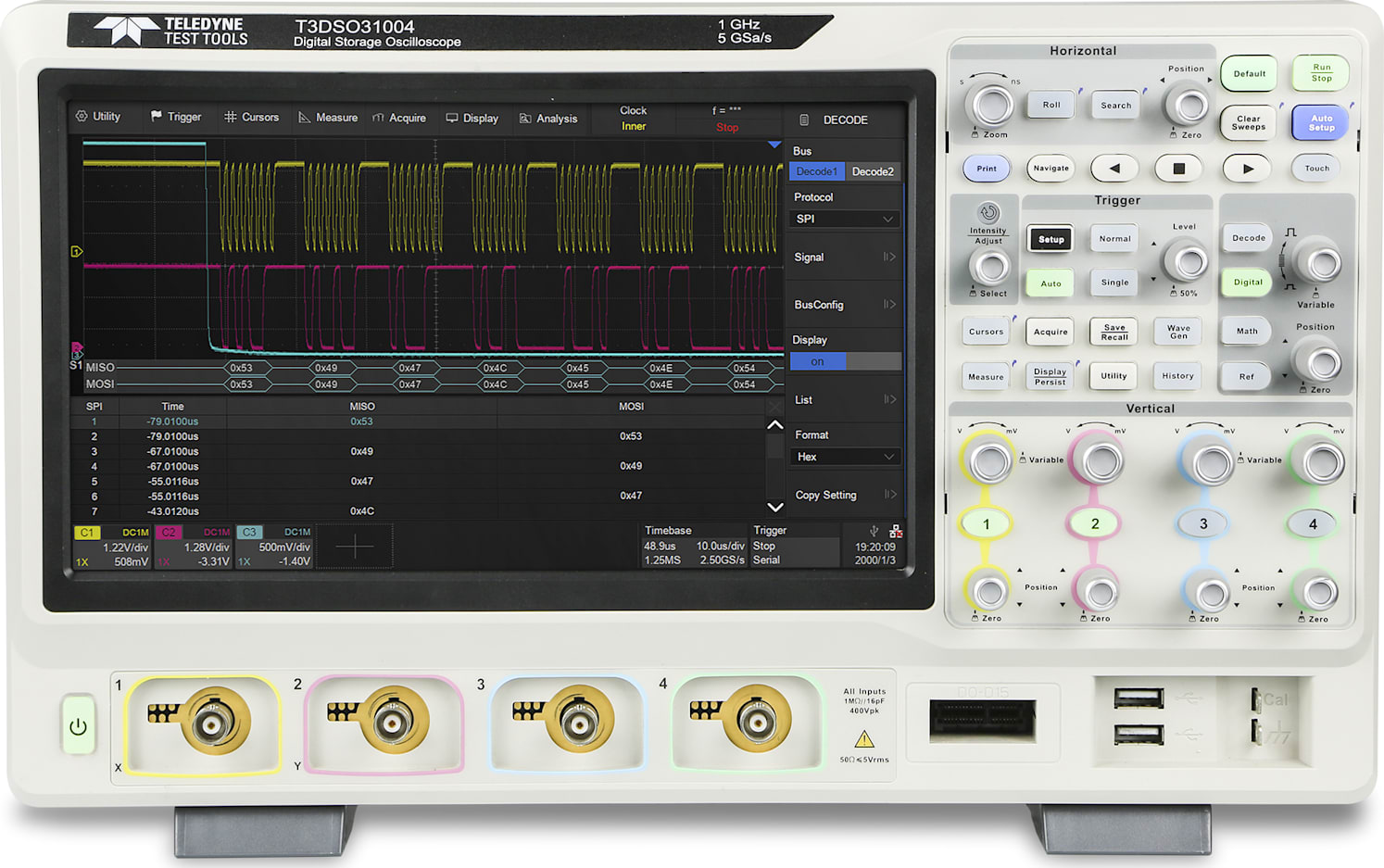The image size is (1384, 868).
Task: Toggle the Touch screen button
Action: pyautogui.click(x=1316, y=169)
